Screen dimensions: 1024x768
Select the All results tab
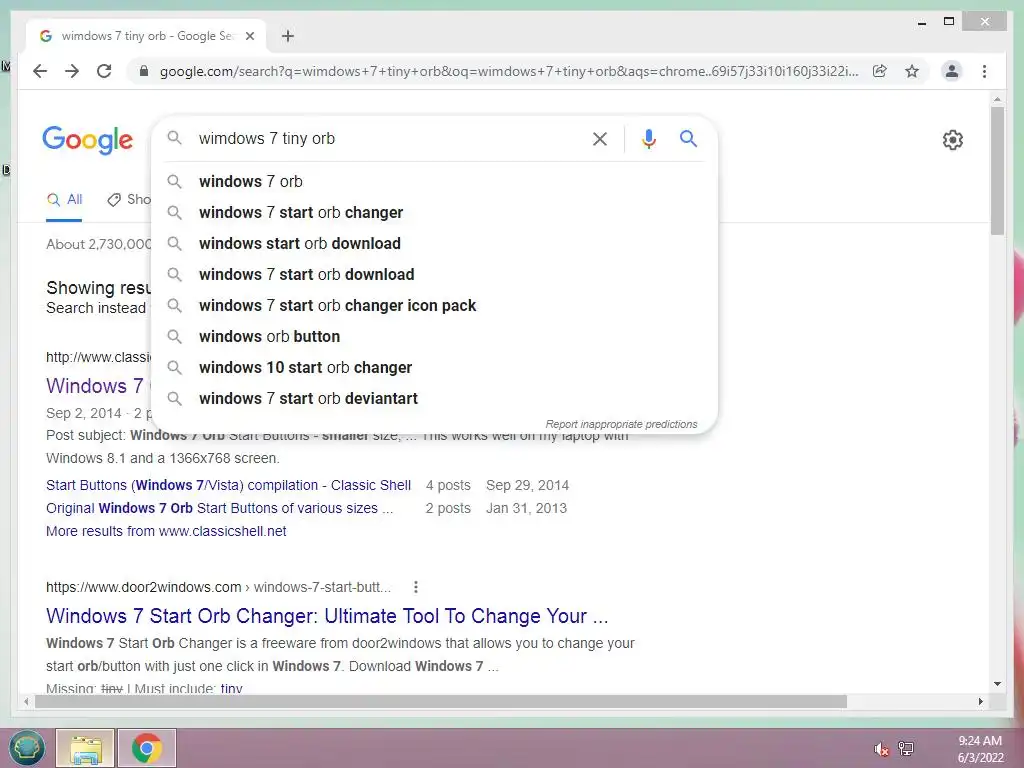pyautogui.click(x=64, y=199)
